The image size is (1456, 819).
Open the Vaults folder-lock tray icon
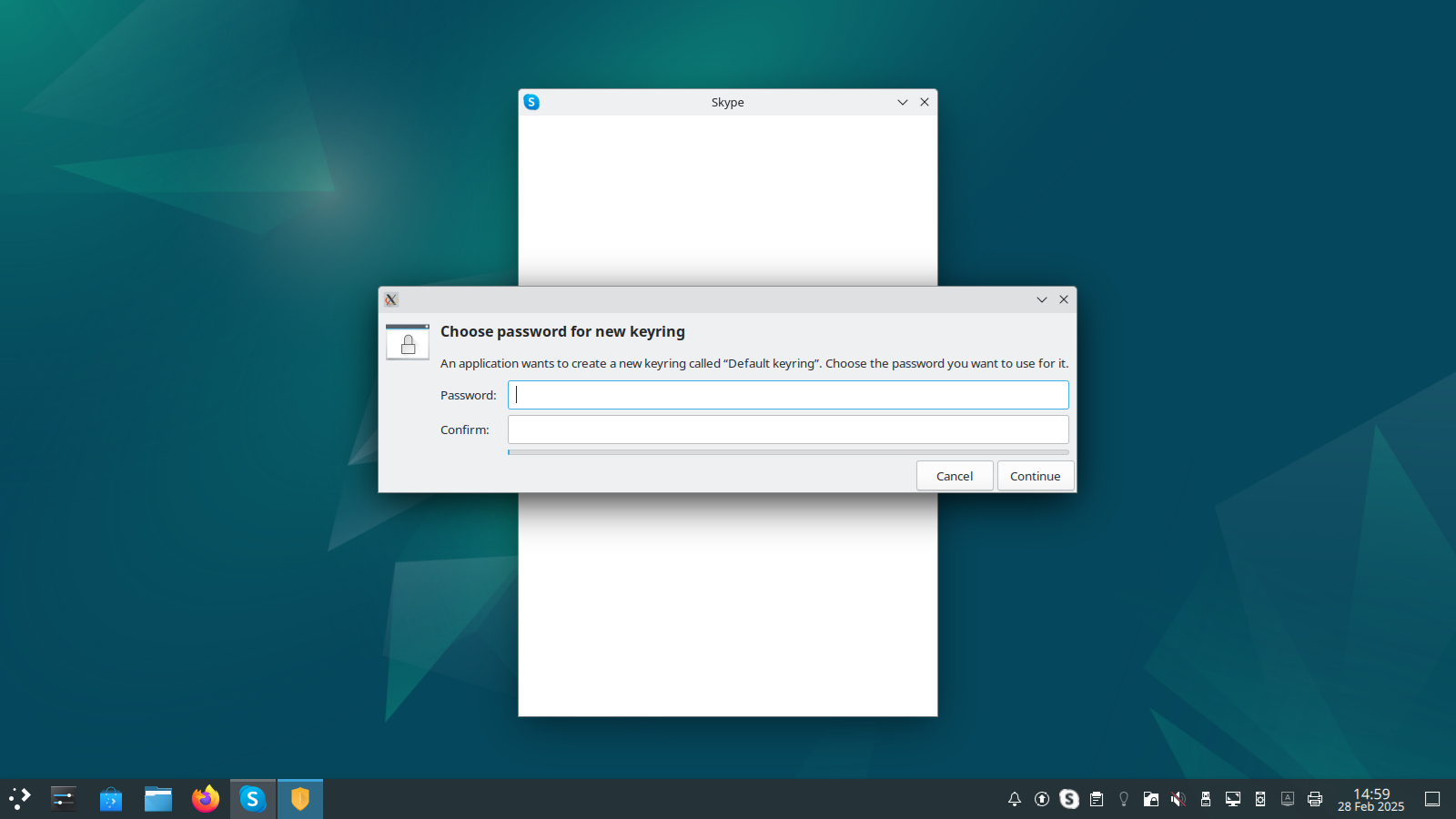[1151, 799]
